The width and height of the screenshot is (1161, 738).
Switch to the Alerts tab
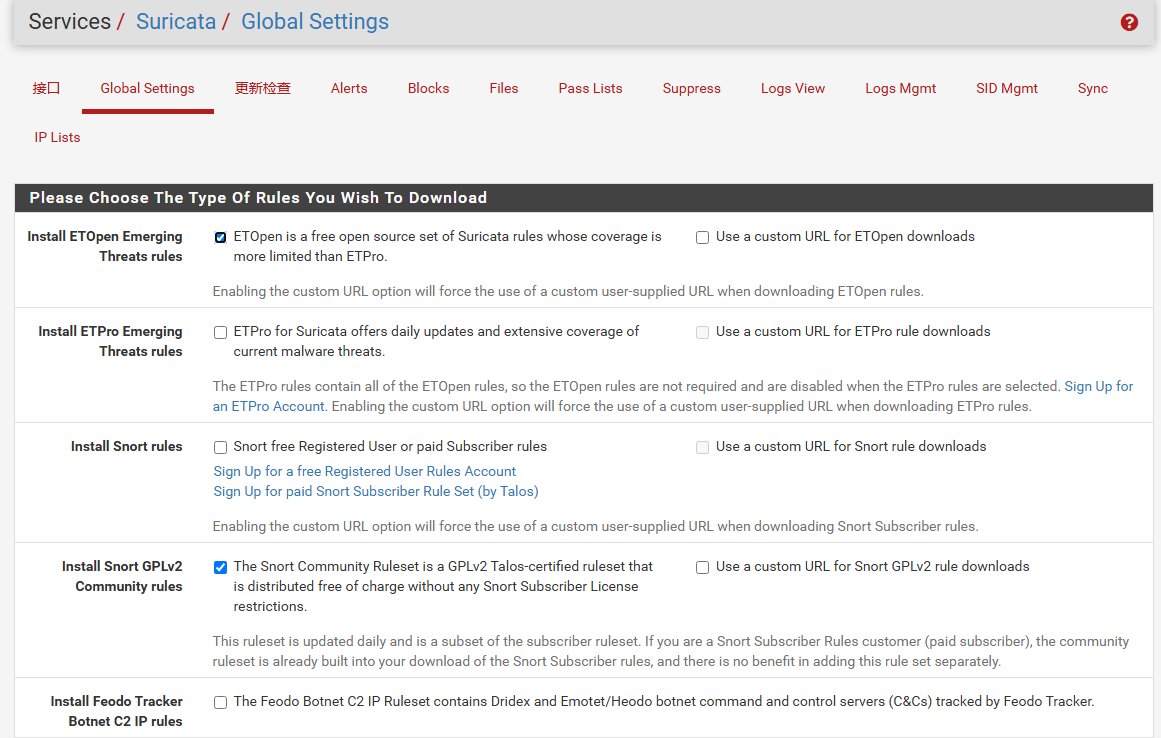(349, 88)
